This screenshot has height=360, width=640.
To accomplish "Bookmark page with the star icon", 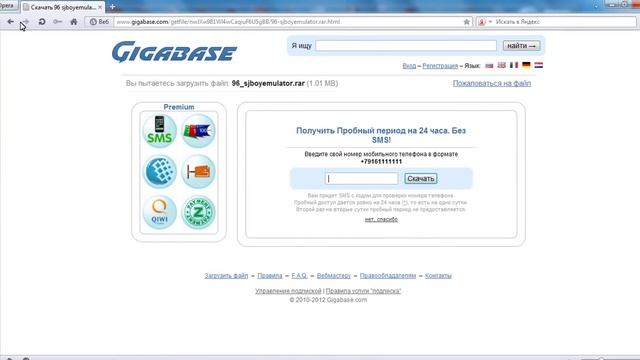I will 467,22.
